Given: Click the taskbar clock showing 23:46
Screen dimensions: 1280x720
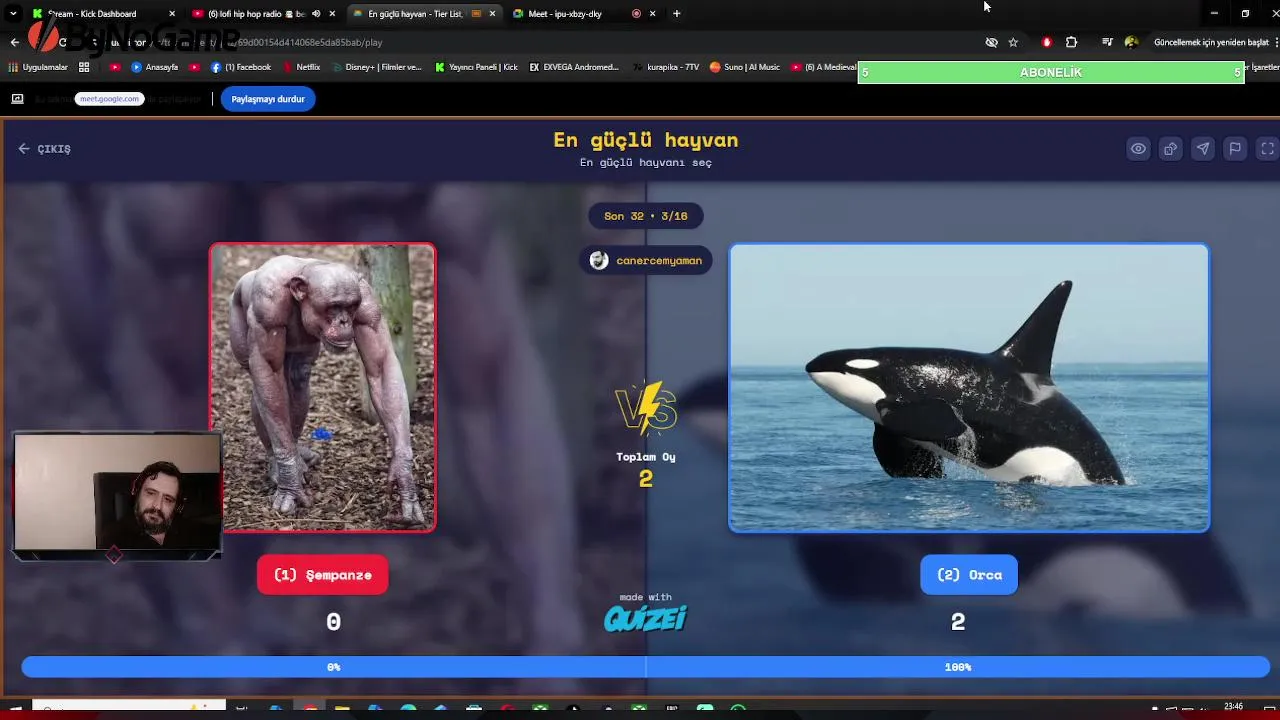Looking at the screenshot, I should 1233,707.
